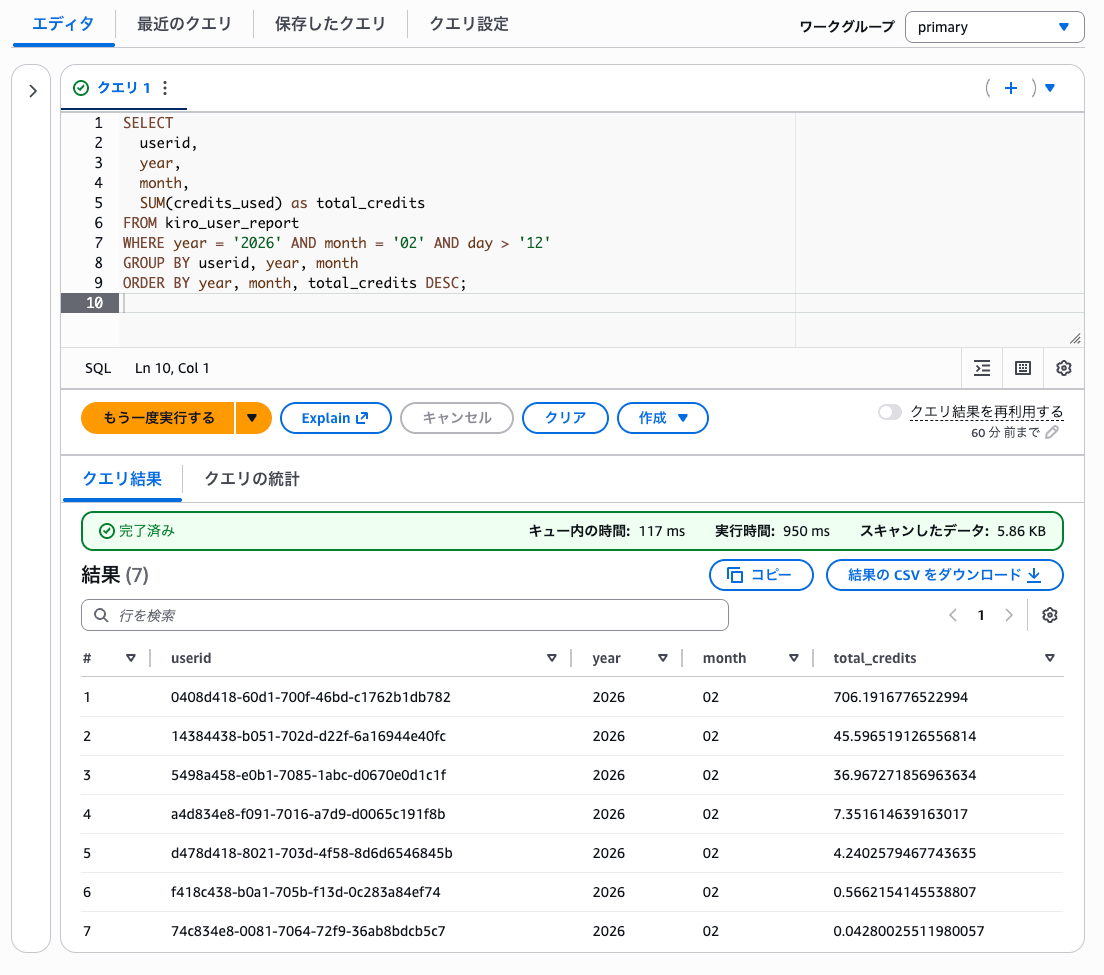
Task: Open query tabs dropdown arrow next to plus
Action: point(1050,88)
